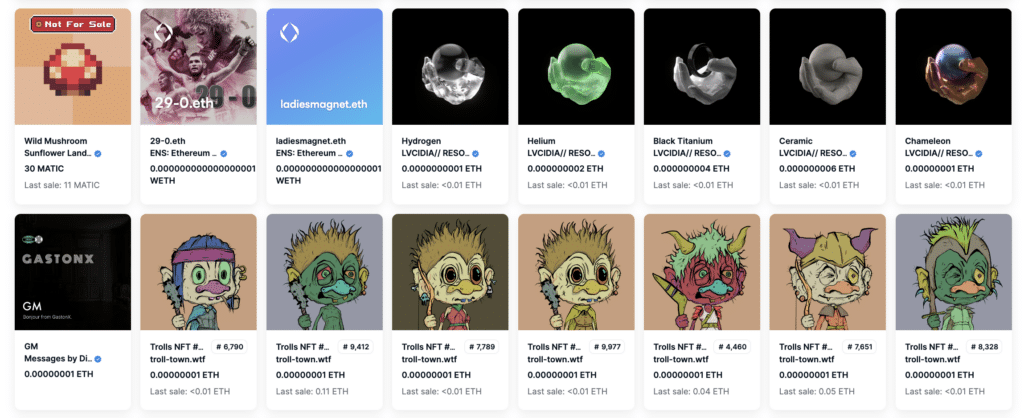Screen dimensions: 1024x418
Task: Click ENS logo on ladiesmagnet.eth card
Action: (x=289, y=33)
